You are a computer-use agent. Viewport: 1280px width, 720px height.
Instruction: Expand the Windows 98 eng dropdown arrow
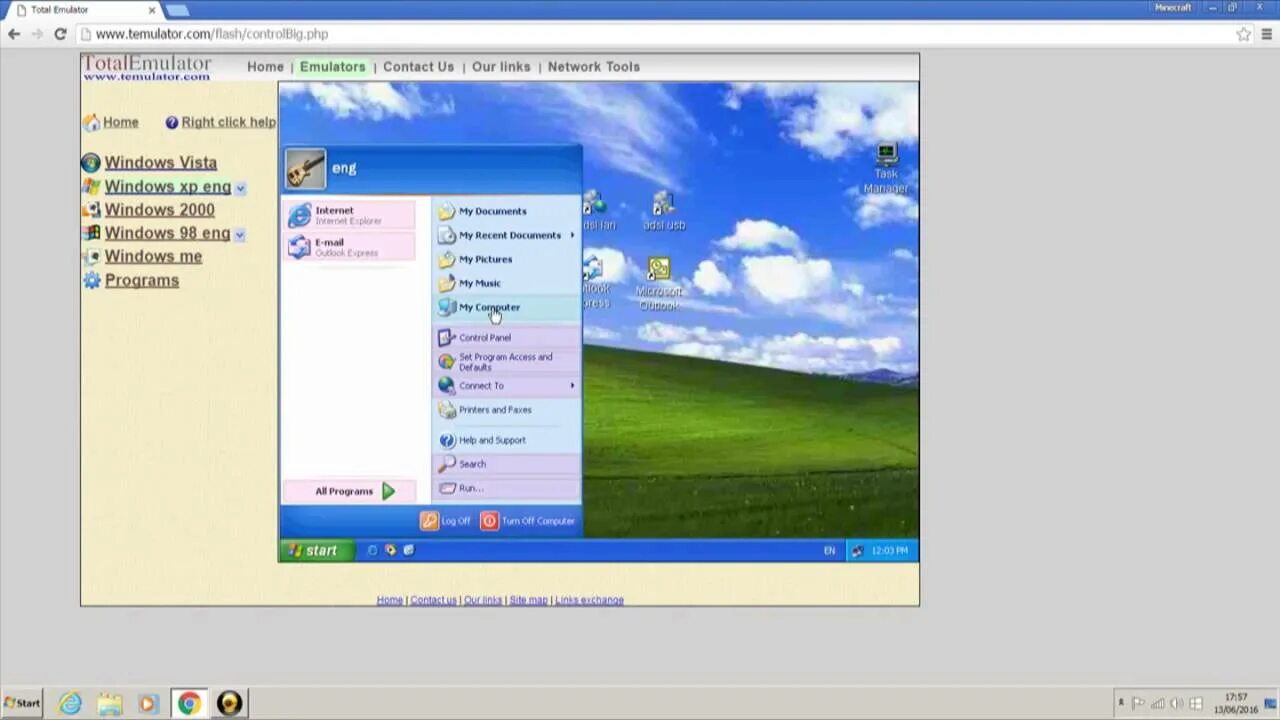click(239, 233)
